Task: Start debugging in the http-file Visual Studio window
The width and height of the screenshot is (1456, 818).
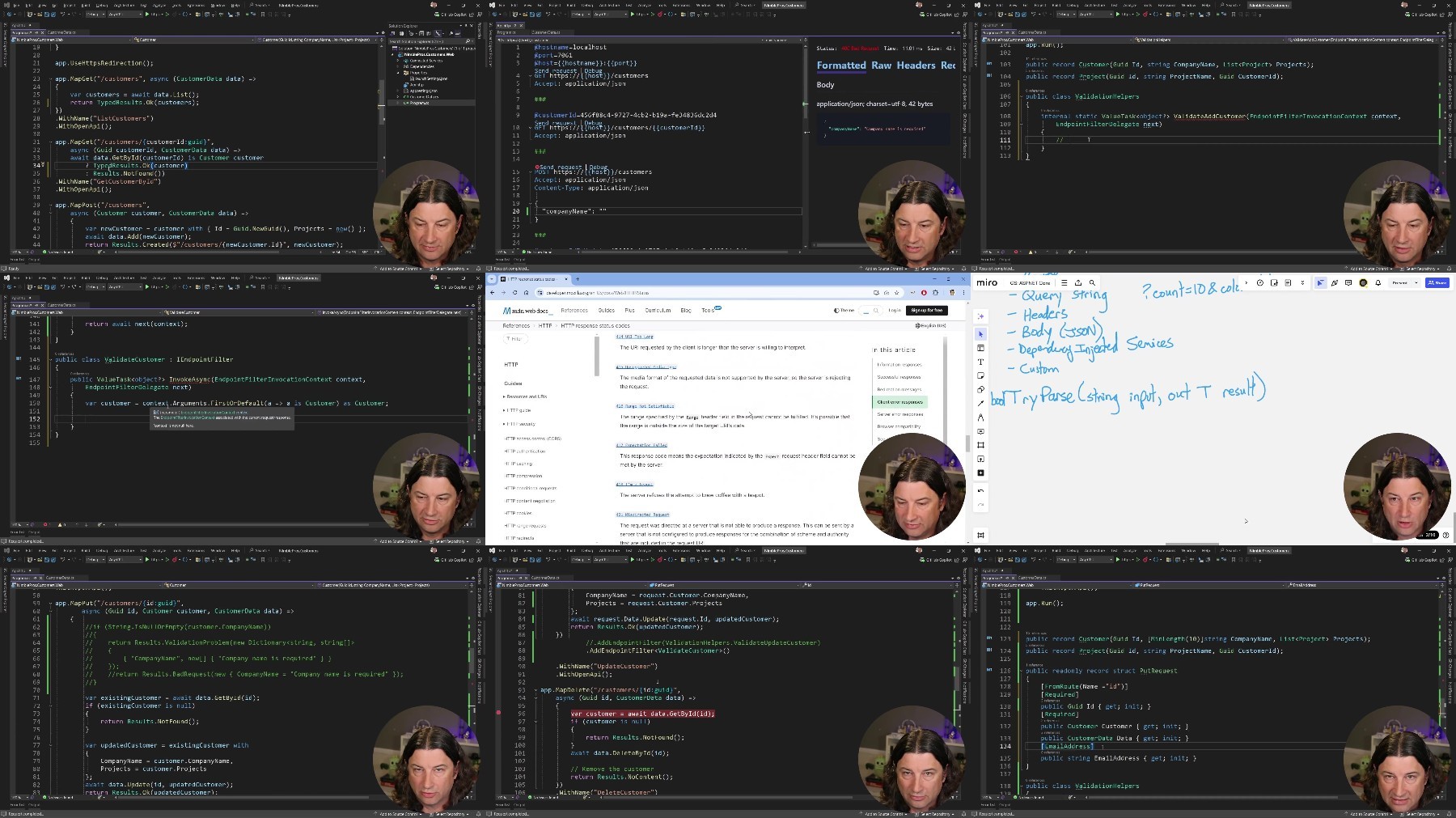Action: (633, 14)
